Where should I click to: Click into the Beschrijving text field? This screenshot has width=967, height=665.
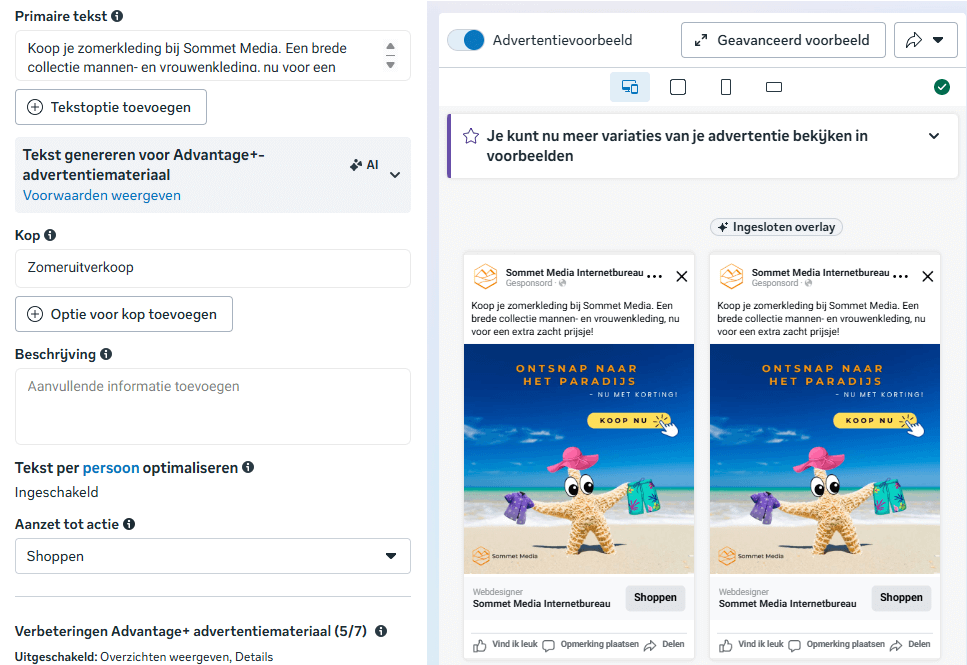coord(212,406)
